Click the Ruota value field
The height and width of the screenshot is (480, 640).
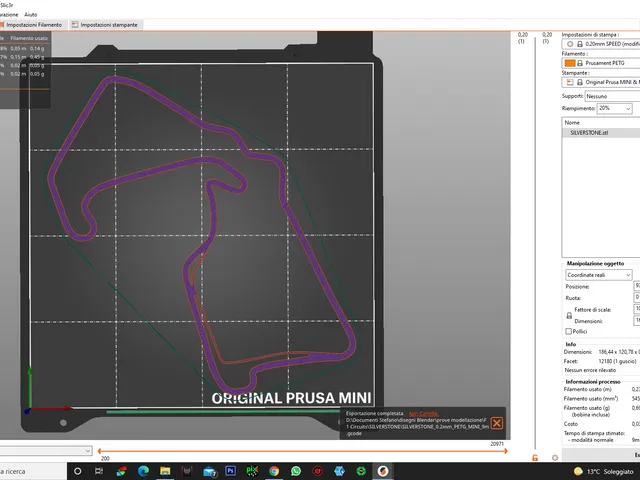click(637, 298)
